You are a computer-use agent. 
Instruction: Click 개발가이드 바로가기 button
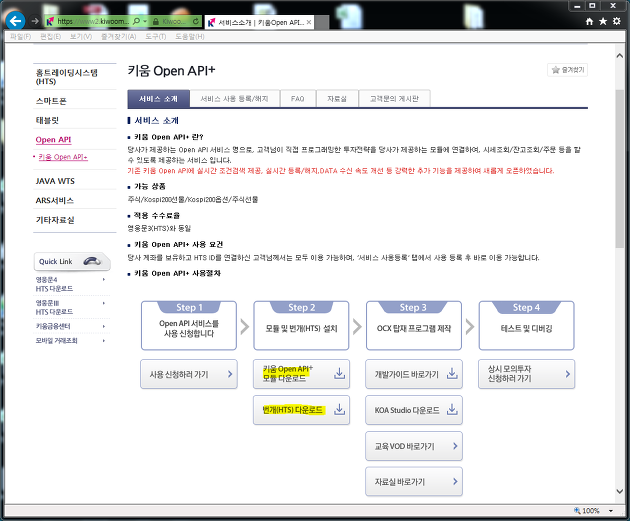point(414,374)
